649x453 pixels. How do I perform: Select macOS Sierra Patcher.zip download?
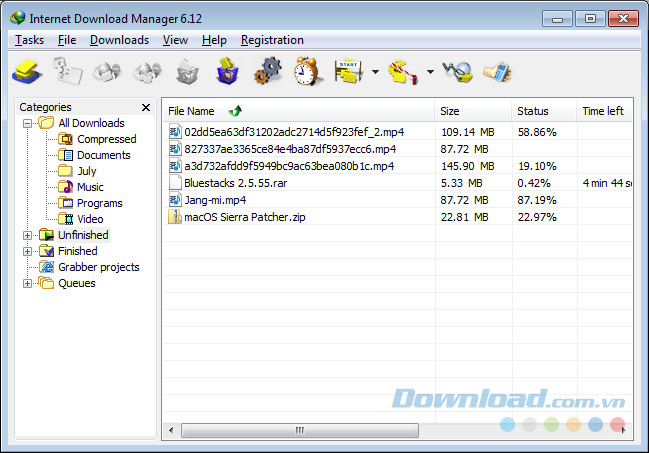245,217
